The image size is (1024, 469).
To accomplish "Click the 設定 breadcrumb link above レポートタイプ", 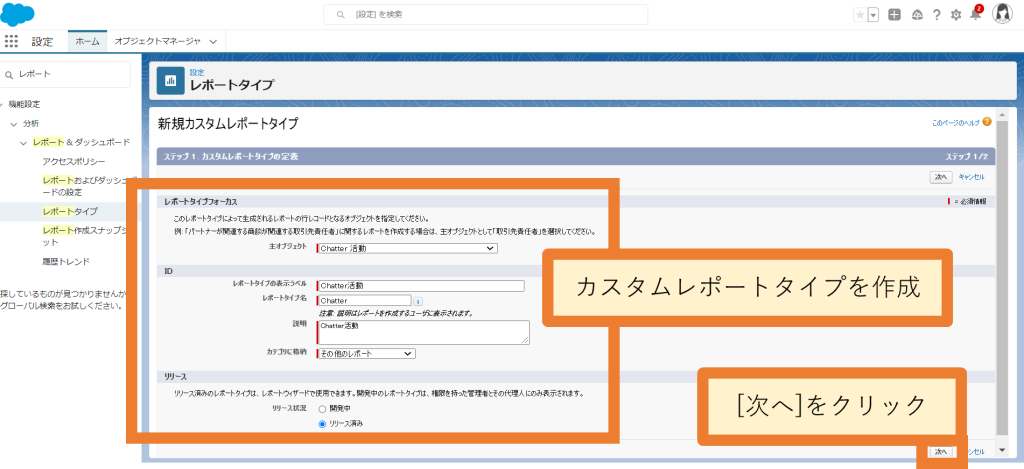I will click(x=197, y=73).
